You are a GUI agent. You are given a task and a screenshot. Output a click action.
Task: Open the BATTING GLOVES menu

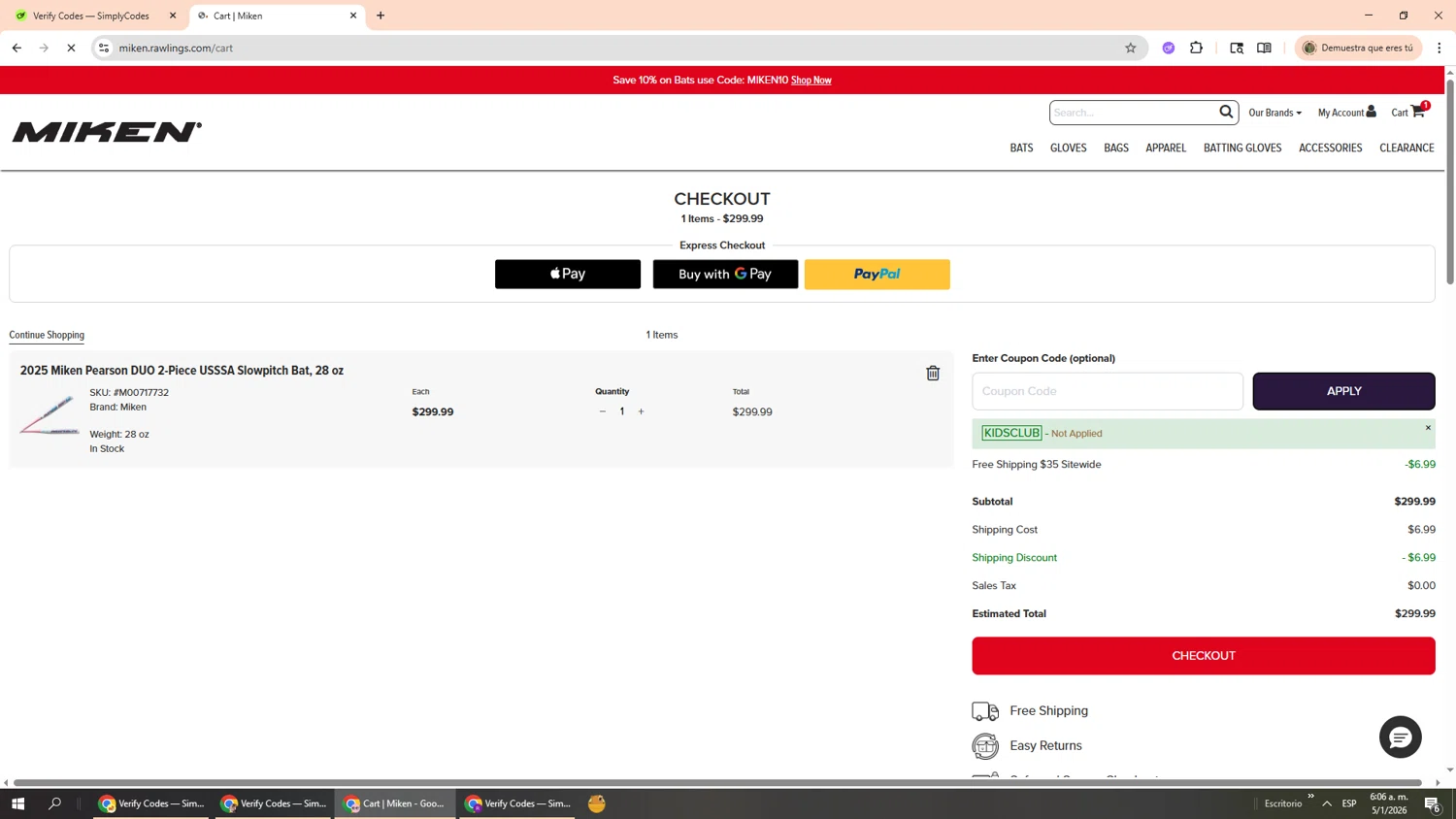tap(1242, 148)
